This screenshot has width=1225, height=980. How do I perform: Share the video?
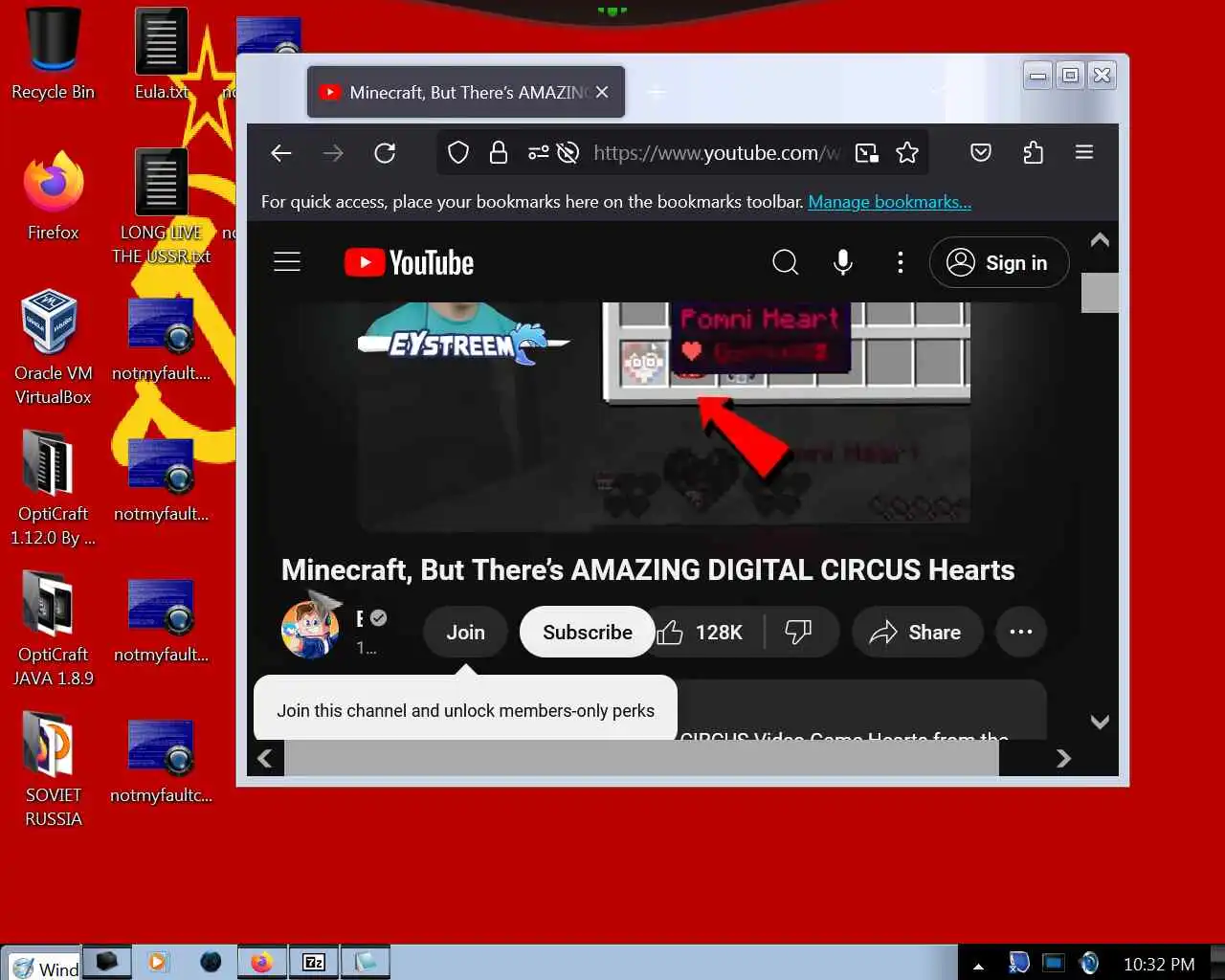coord(917,633)
